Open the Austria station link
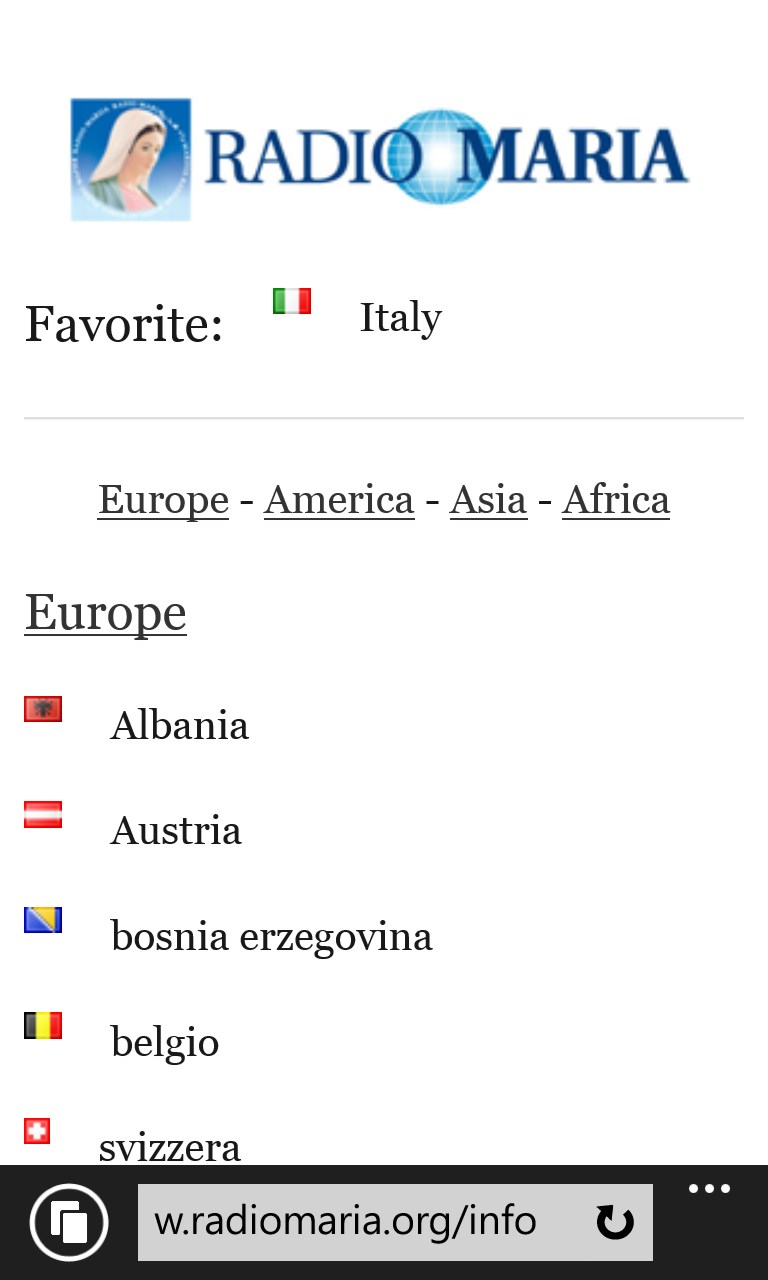Image resolution: width=768 pixels, height=1280 pixels. 176,831
